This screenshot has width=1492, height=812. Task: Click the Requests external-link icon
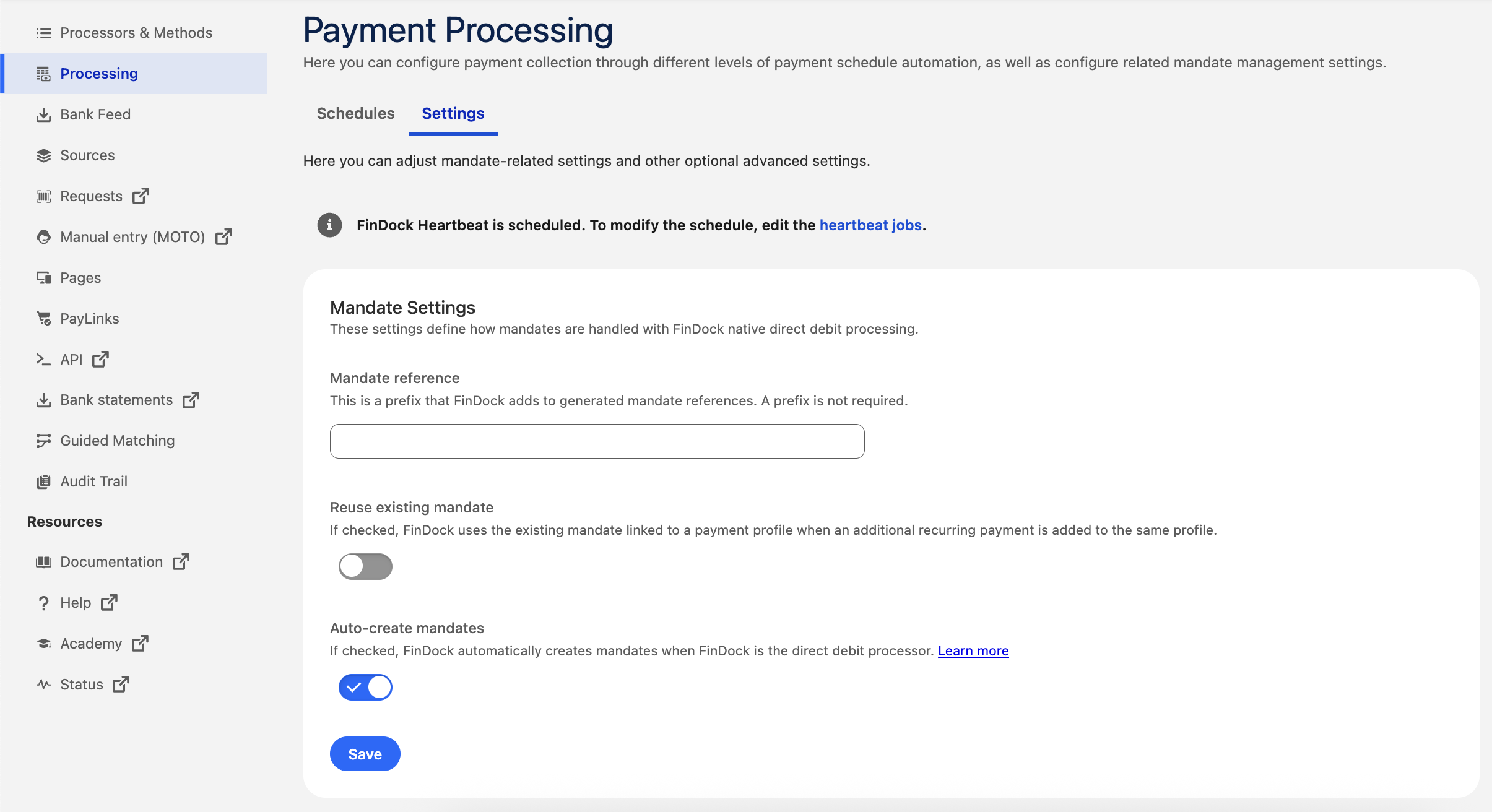(x=141, y=196)
